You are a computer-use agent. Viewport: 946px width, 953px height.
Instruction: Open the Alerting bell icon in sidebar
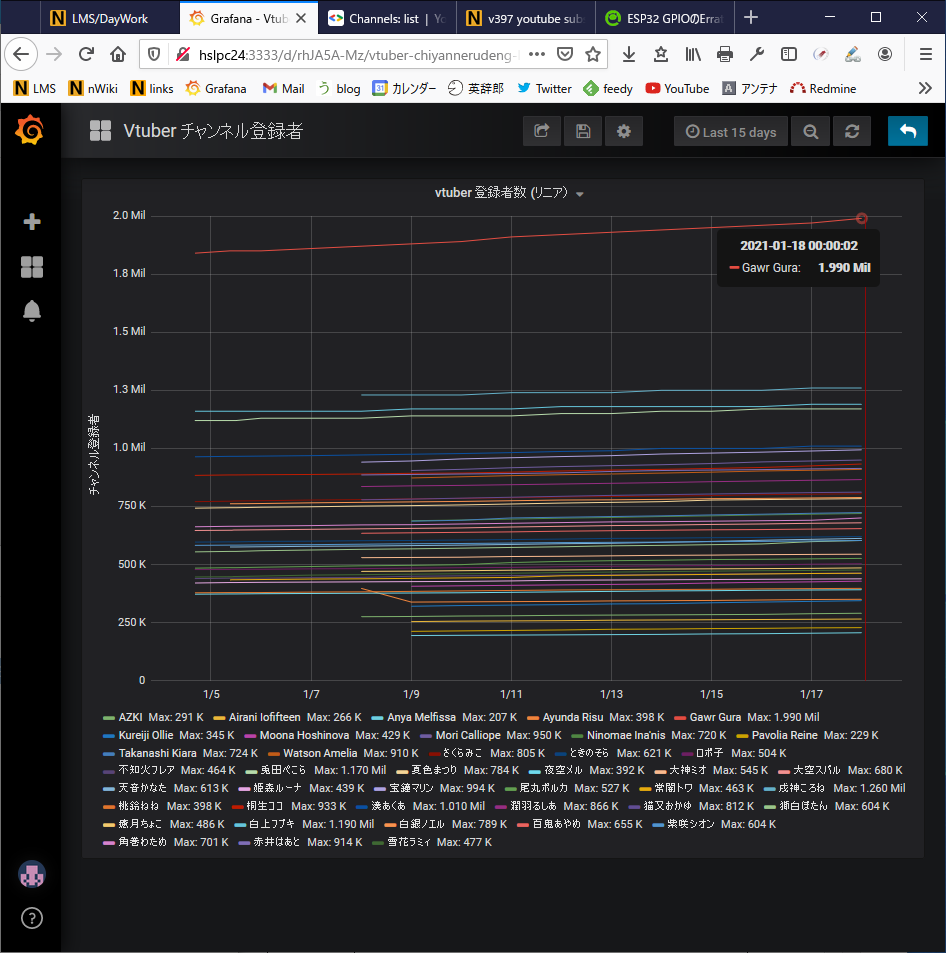coord(32,311)
